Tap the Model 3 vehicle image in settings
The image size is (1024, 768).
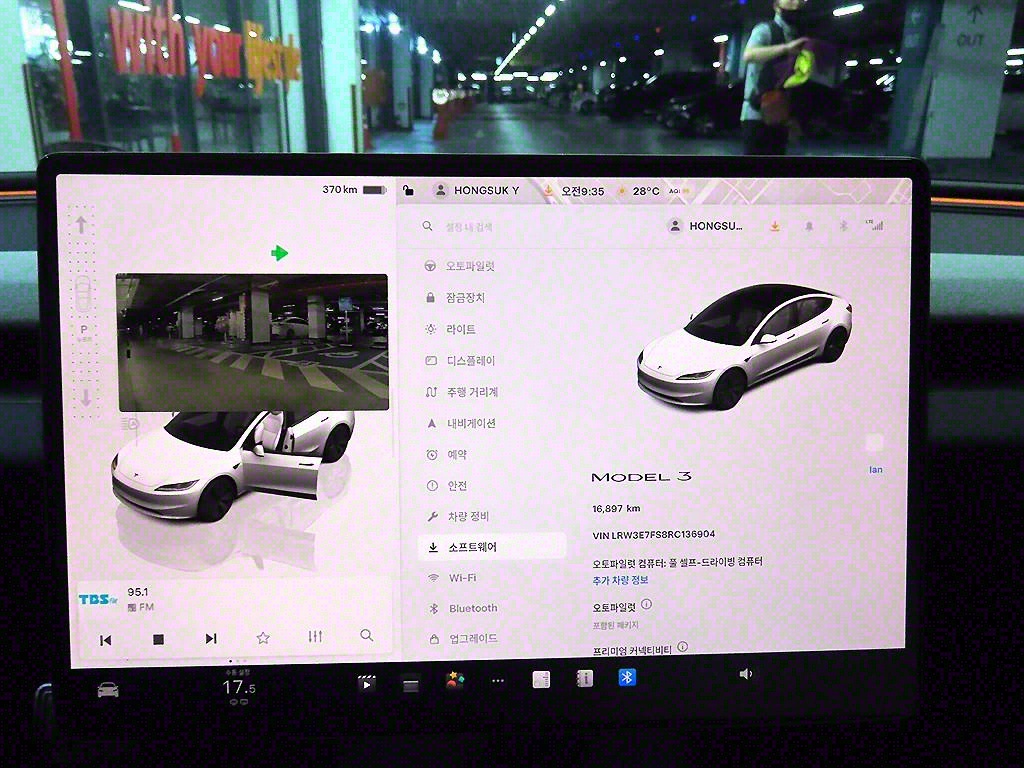click(x=743, y=346)
